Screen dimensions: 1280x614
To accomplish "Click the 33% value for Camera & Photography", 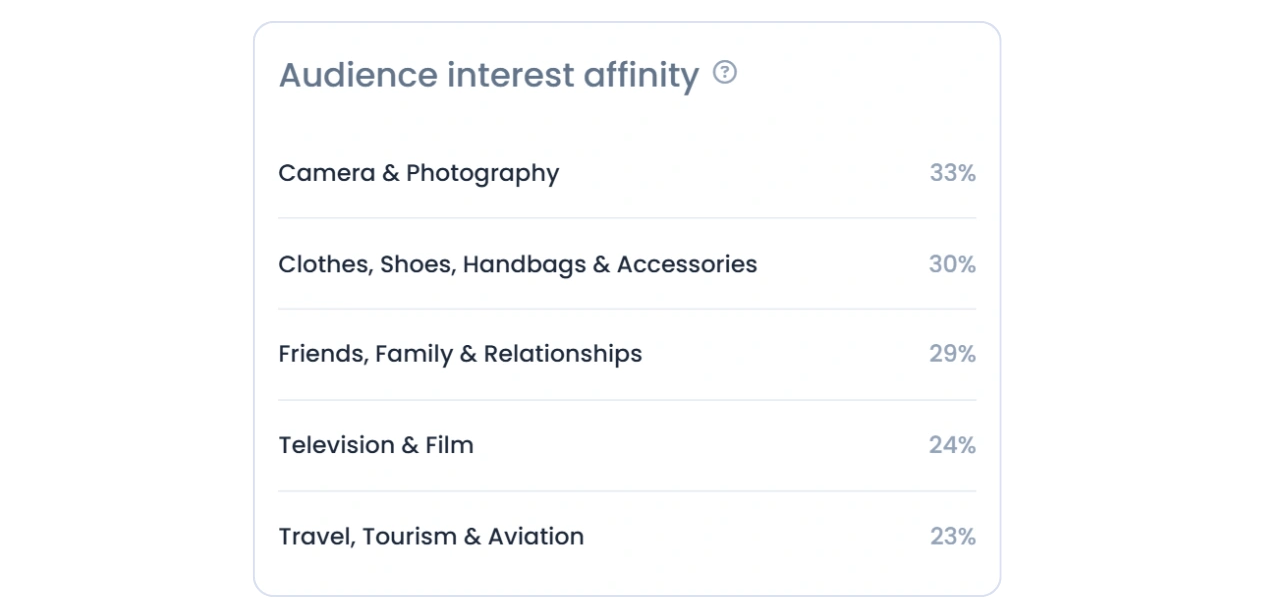I will tap(952, 174).
